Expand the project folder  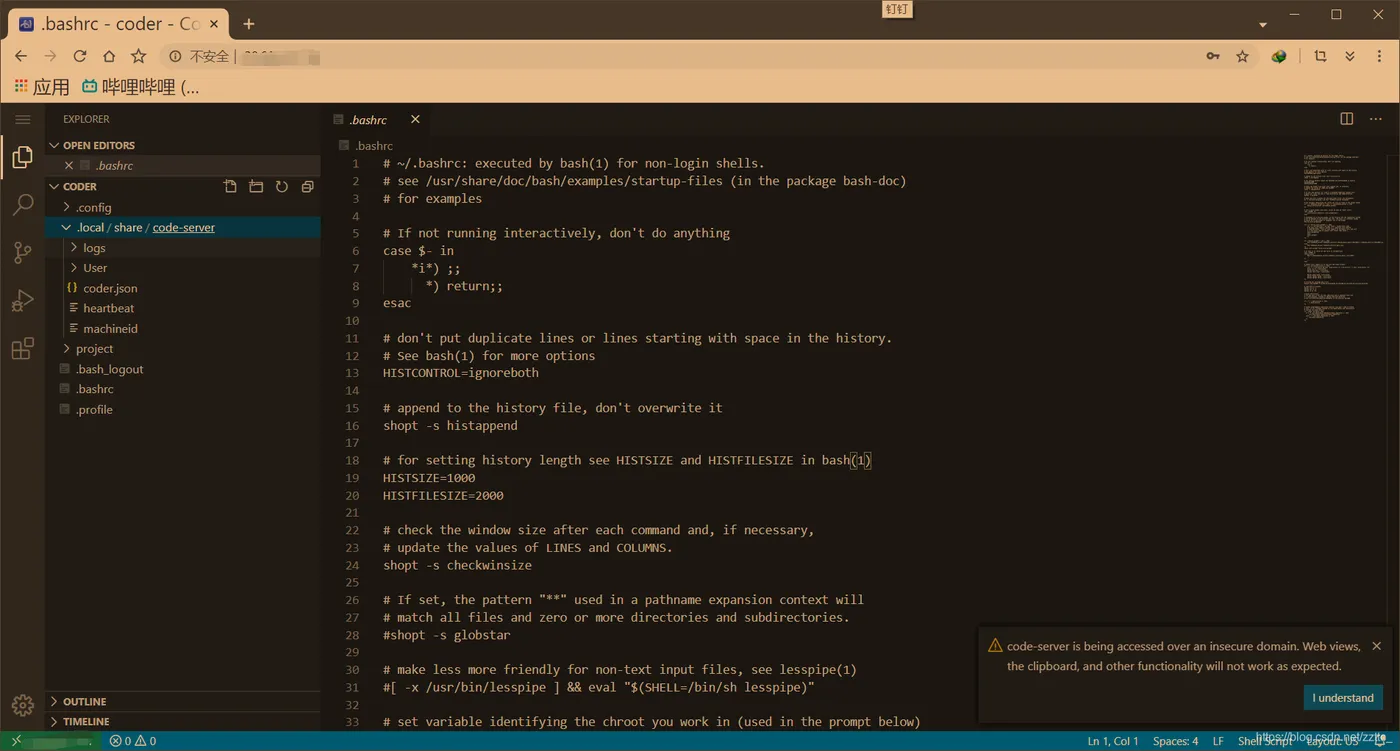[x=183, y=349]
